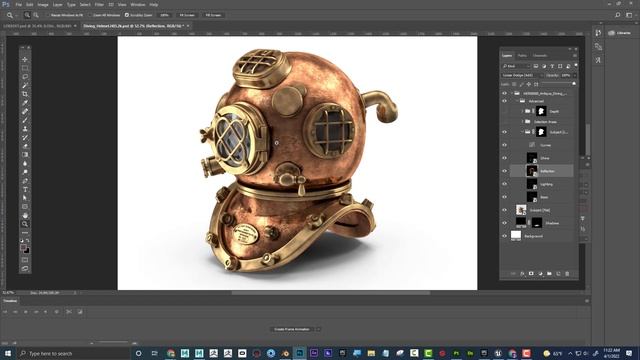Select the Magic Wand tool

click(25, 85)
